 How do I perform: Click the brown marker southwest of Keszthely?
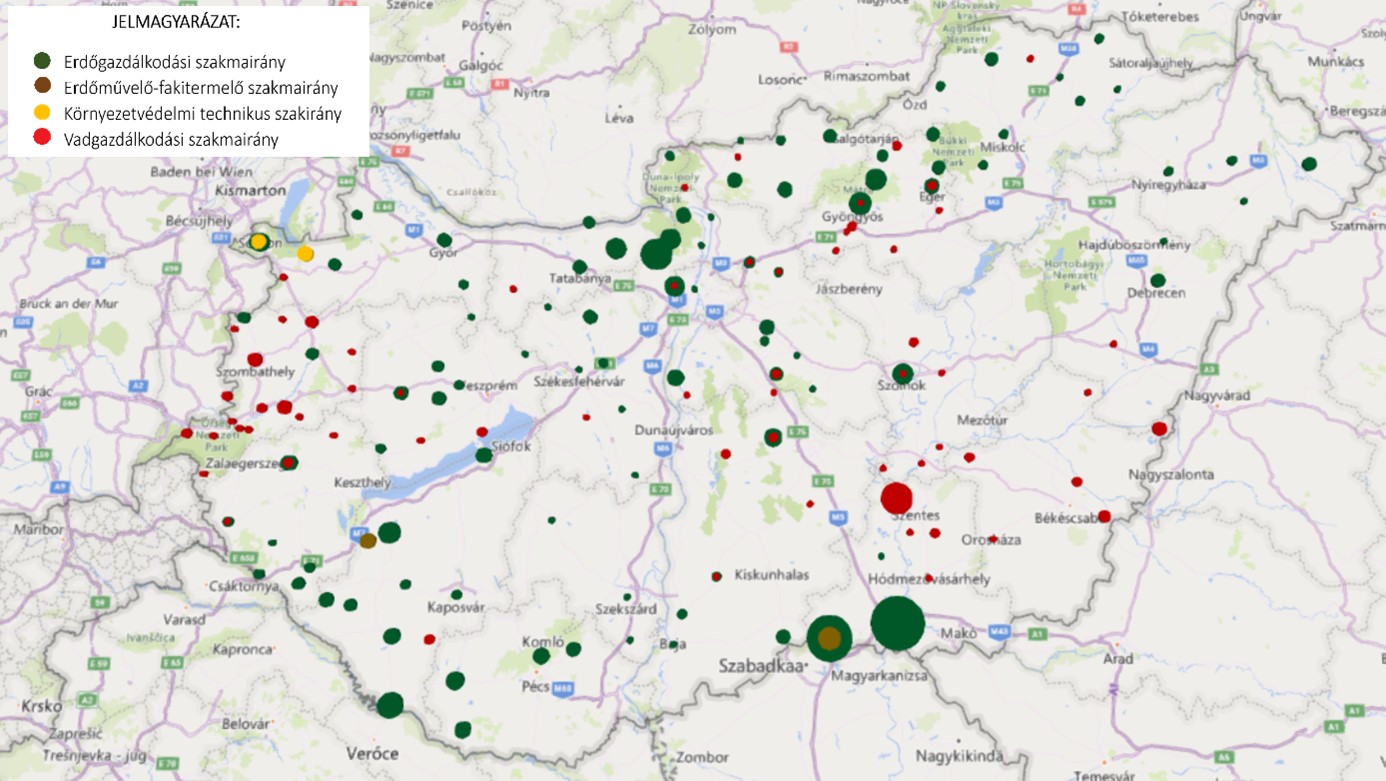tap(368, 540)
